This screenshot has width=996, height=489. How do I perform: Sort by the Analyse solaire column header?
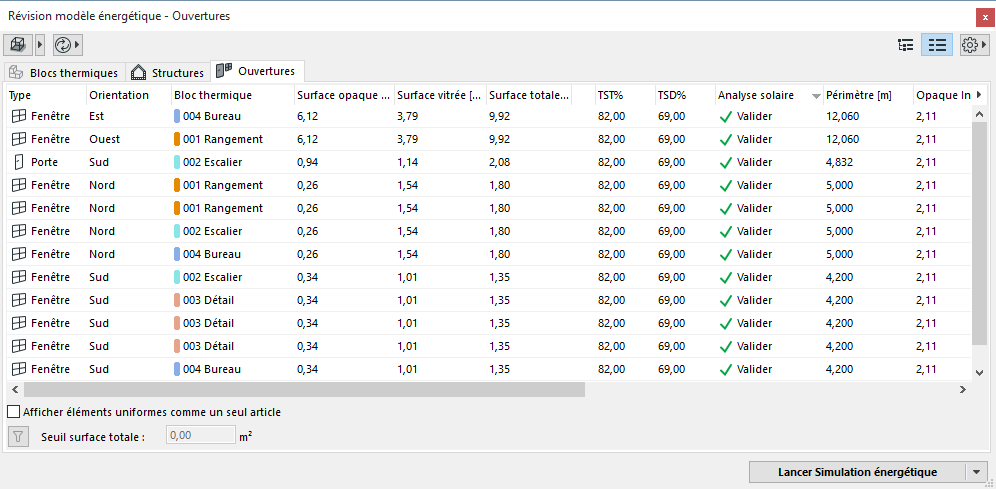(x=756, y=95)
